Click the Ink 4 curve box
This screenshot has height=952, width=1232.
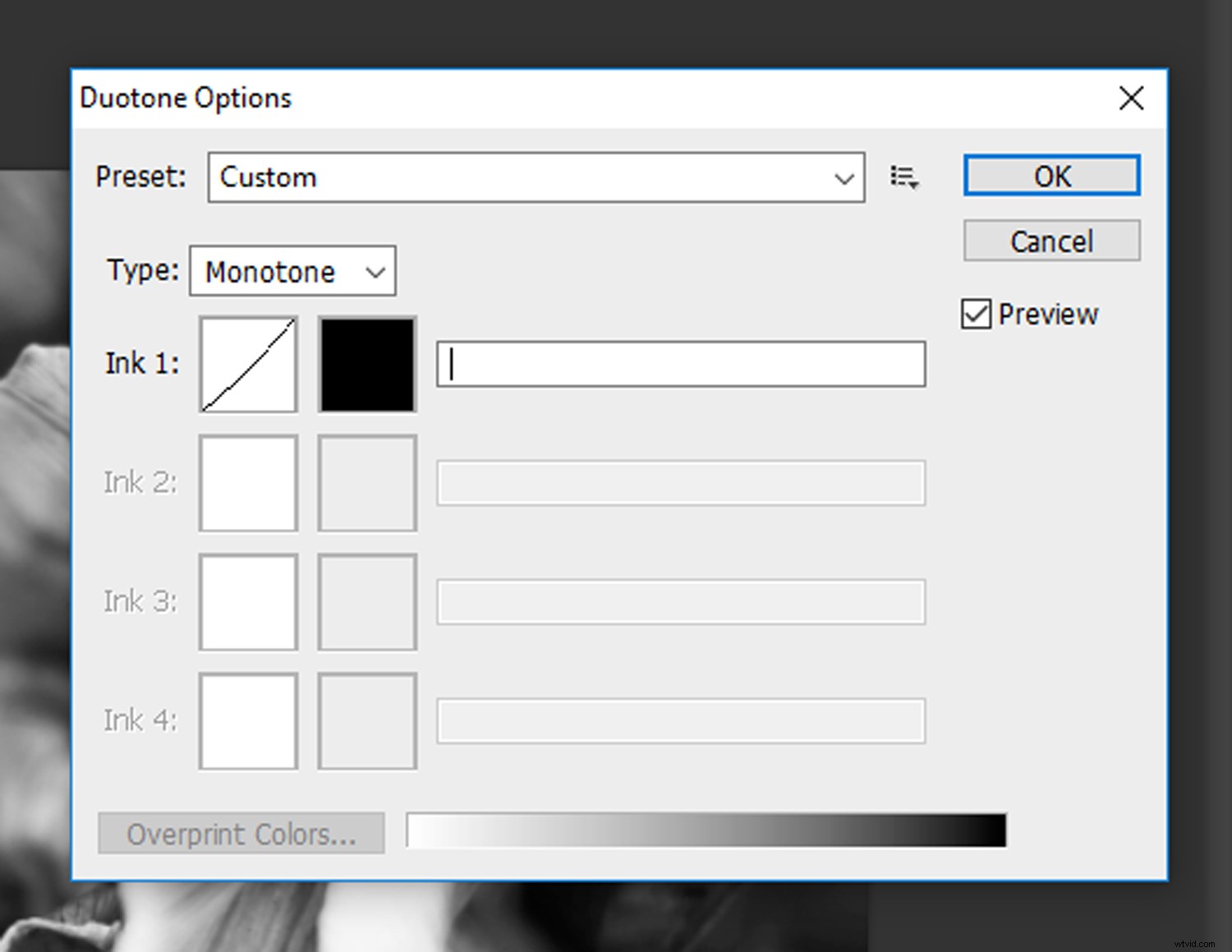point(247,721)
